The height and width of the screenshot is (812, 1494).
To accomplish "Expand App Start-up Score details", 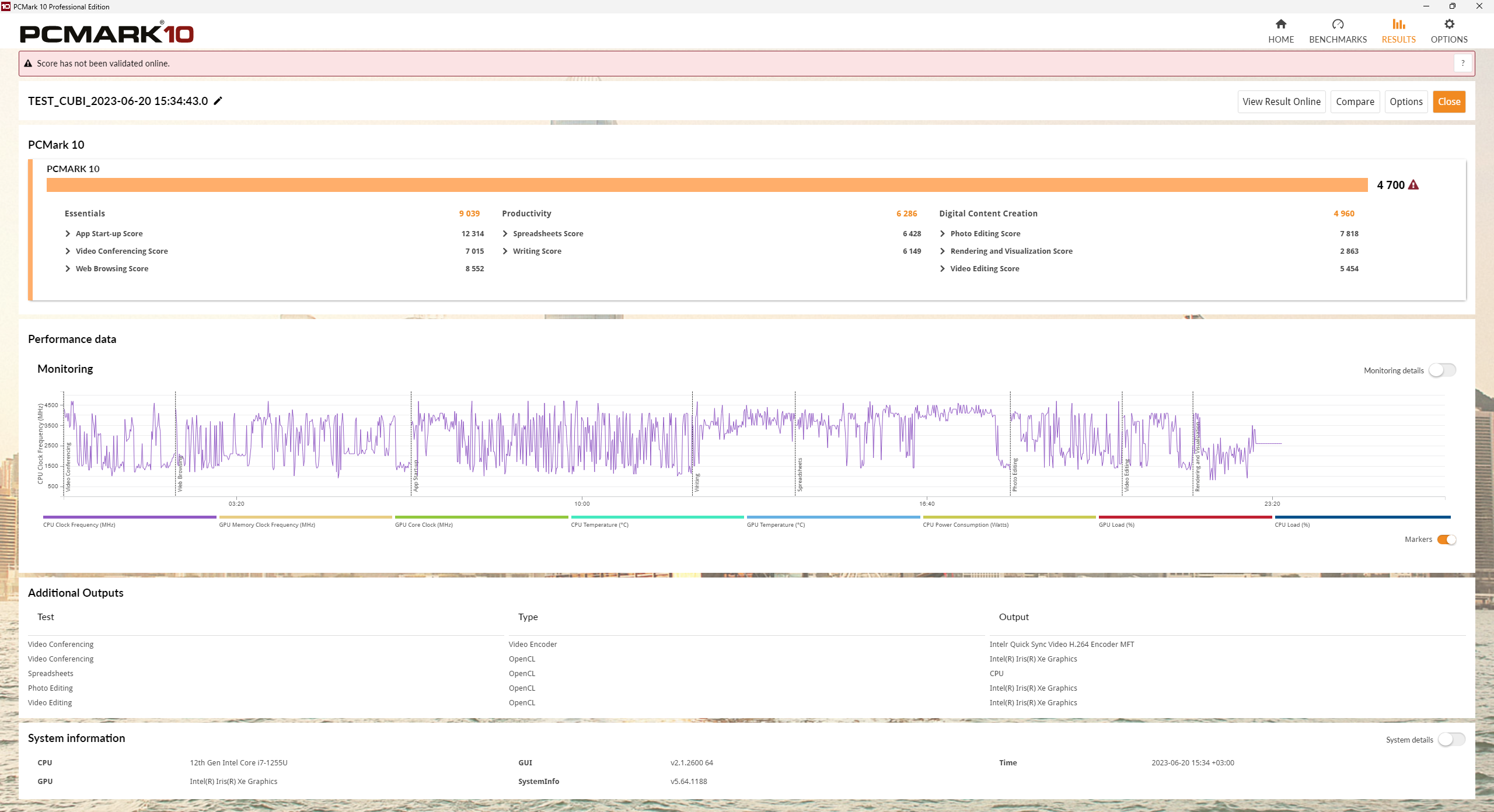I will [68, 233].
